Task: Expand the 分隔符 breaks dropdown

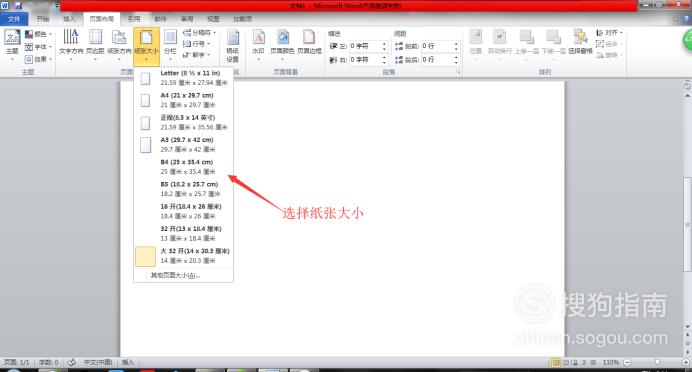Action: pyautogui.click(x=199, y=33)
